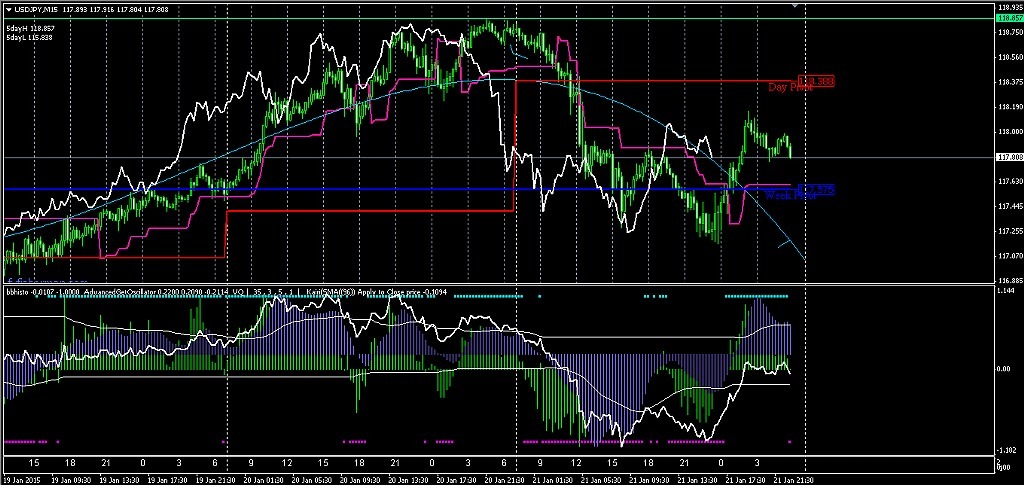Image resolution: width=1024 pixels, height=485 pixels.
Task: Click the 118.375 price scale value
Action: (x=1010, y=82)
